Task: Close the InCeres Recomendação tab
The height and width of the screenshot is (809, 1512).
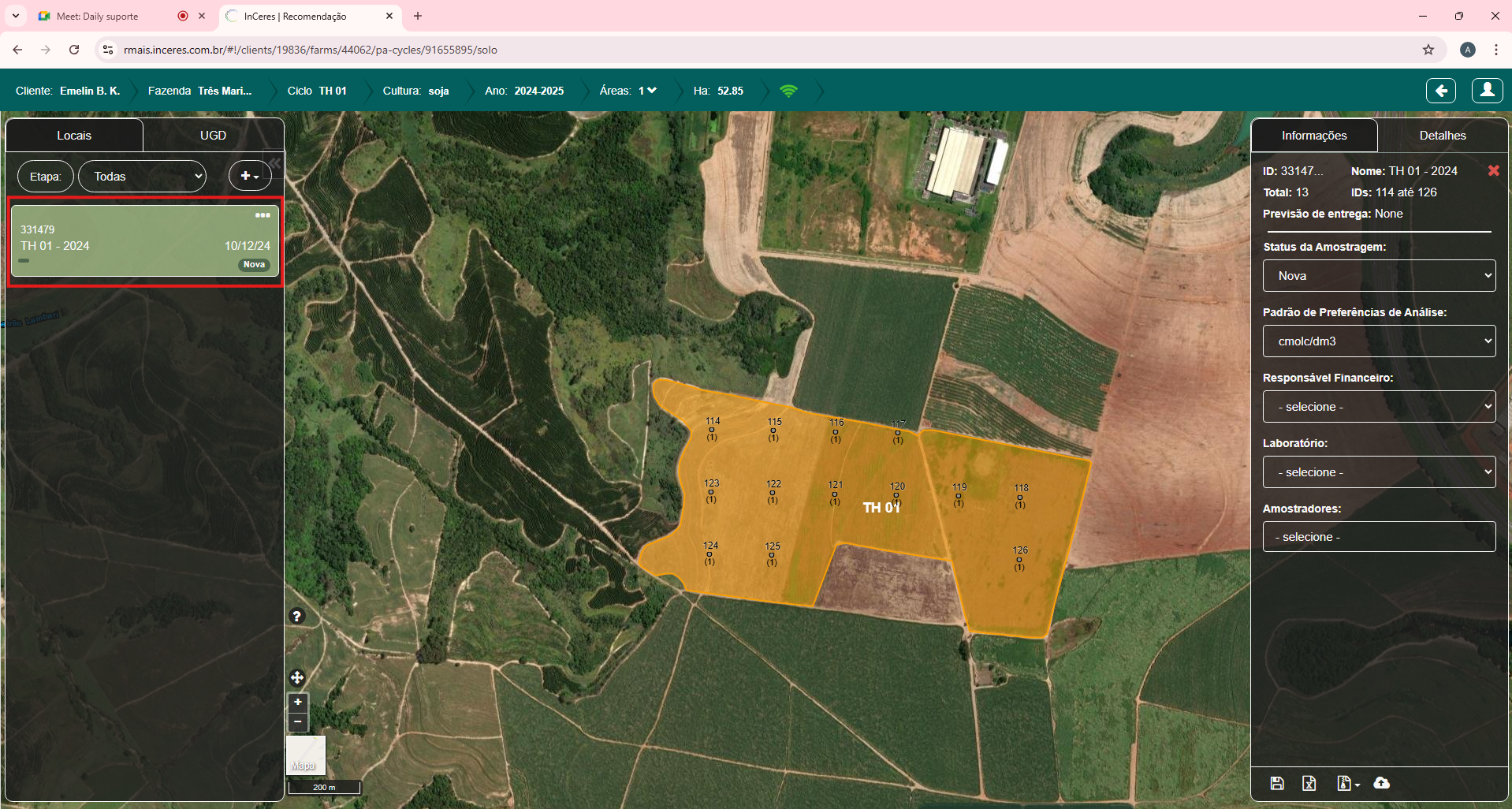Action: [x=389, y=16]
